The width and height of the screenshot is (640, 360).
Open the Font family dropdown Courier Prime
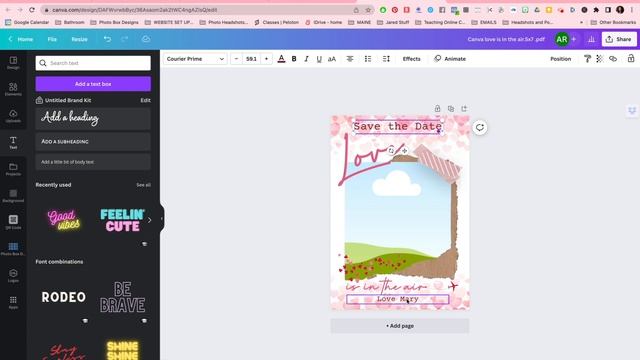(x=196, y=59)
